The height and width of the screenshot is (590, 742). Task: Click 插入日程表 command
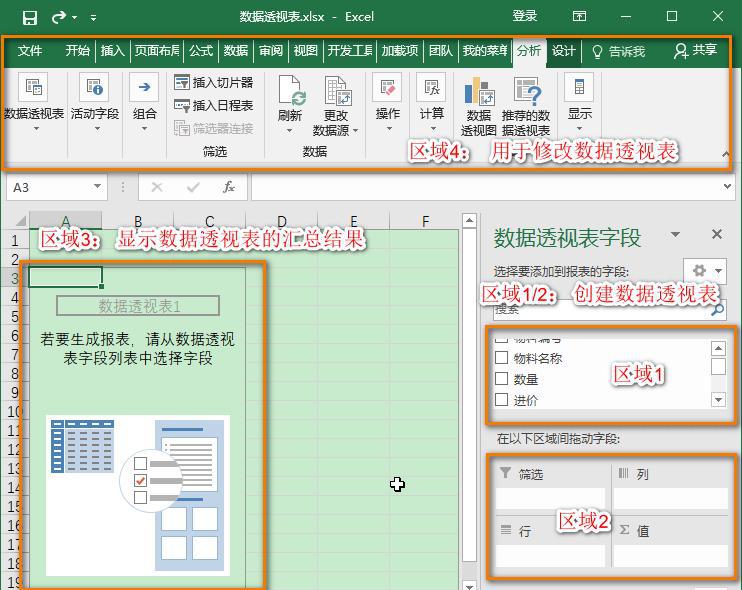tap(213, 105)
